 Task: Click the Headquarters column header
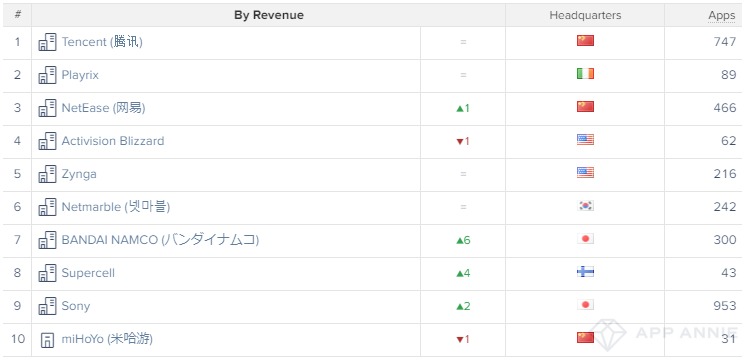[x=585, y=15]
